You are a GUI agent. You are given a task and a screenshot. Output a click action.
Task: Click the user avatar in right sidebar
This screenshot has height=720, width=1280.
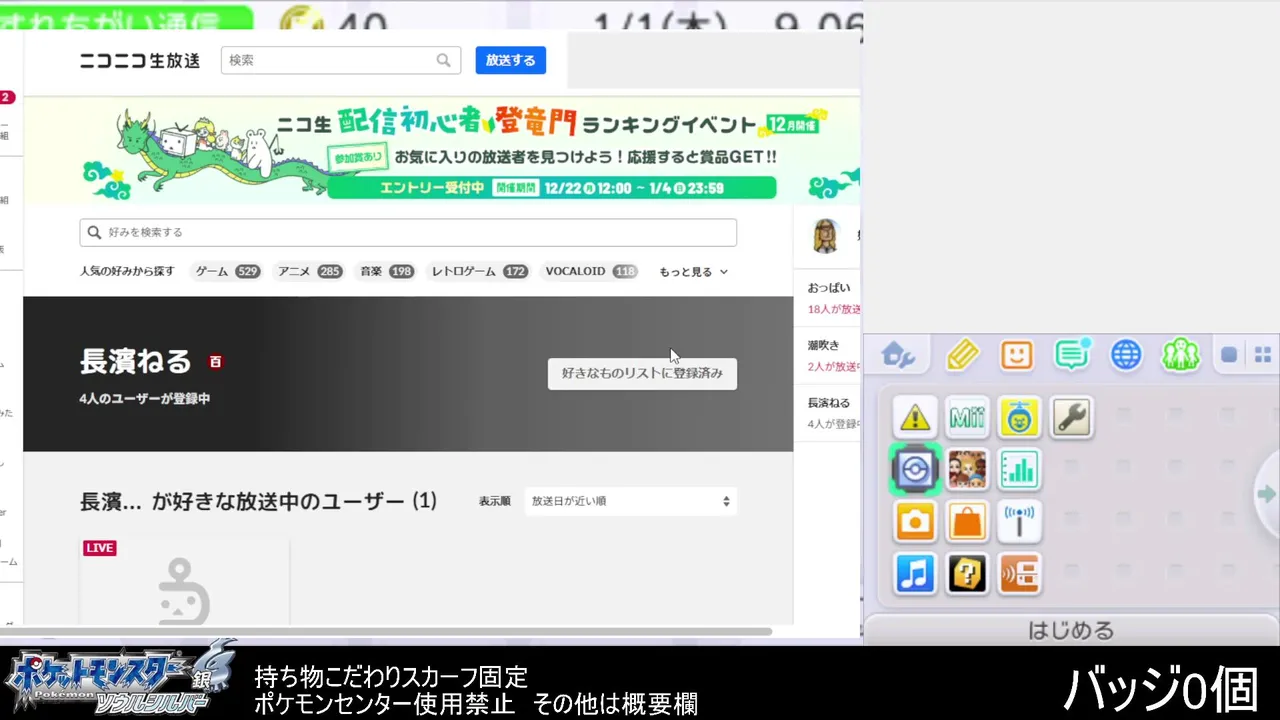(825, 236)
